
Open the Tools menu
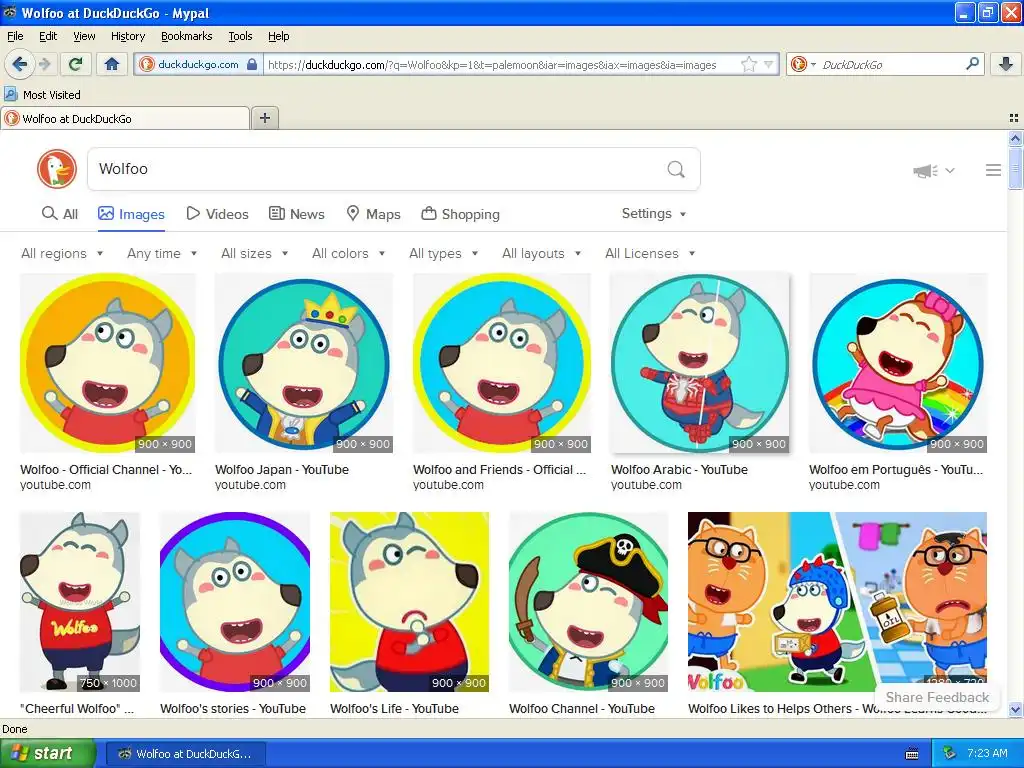(x=240, y=36)
